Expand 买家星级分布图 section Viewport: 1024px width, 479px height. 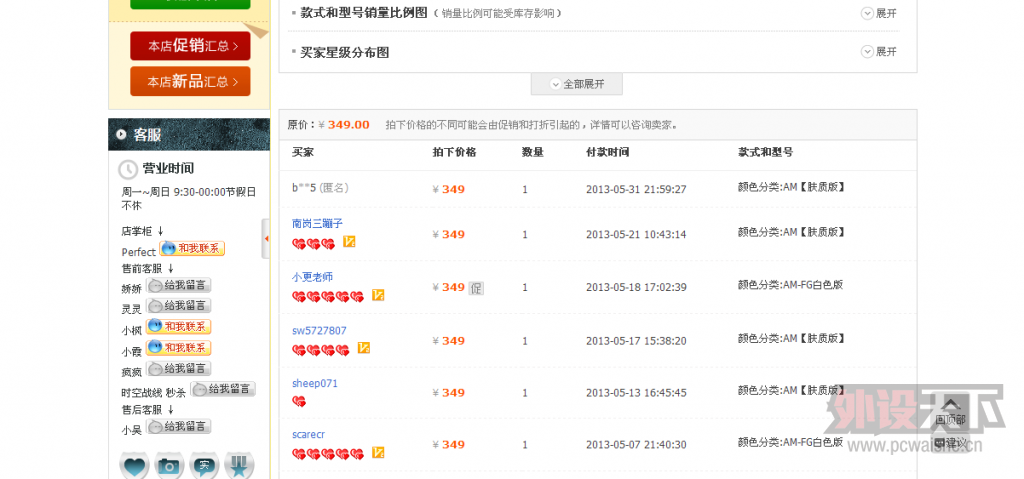(879, 52)
